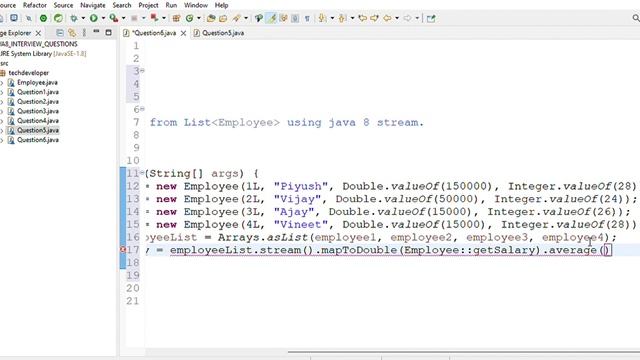
Task: Click the "Piyush" string on line 12
Action: click(x=301, y=186)
